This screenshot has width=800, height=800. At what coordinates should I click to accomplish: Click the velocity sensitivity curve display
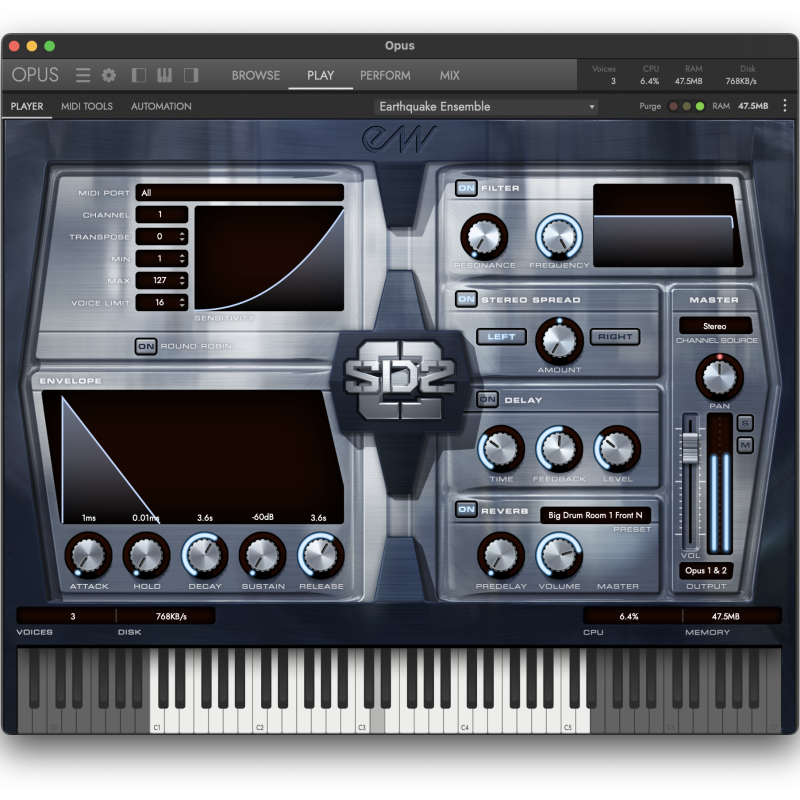coord(269,259)
